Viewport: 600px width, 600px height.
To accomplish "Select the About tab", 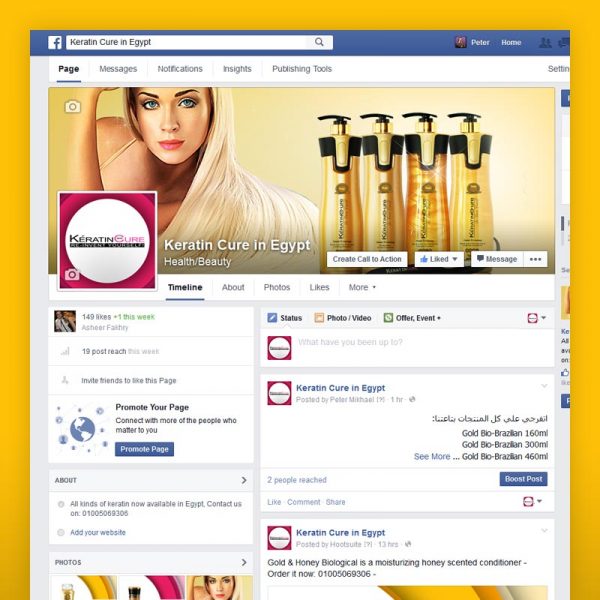I will tap(233, 287).
